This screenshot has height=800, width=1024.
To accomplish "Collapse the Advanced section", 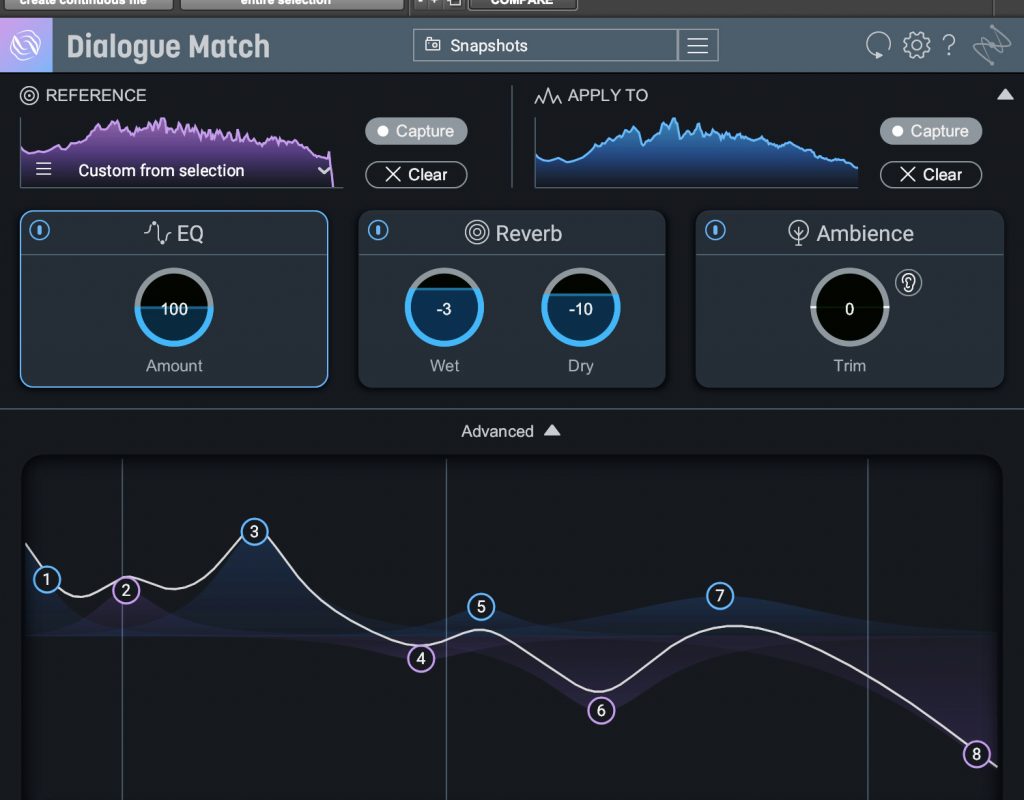I will pyautogui.click(x=511, y=431).
